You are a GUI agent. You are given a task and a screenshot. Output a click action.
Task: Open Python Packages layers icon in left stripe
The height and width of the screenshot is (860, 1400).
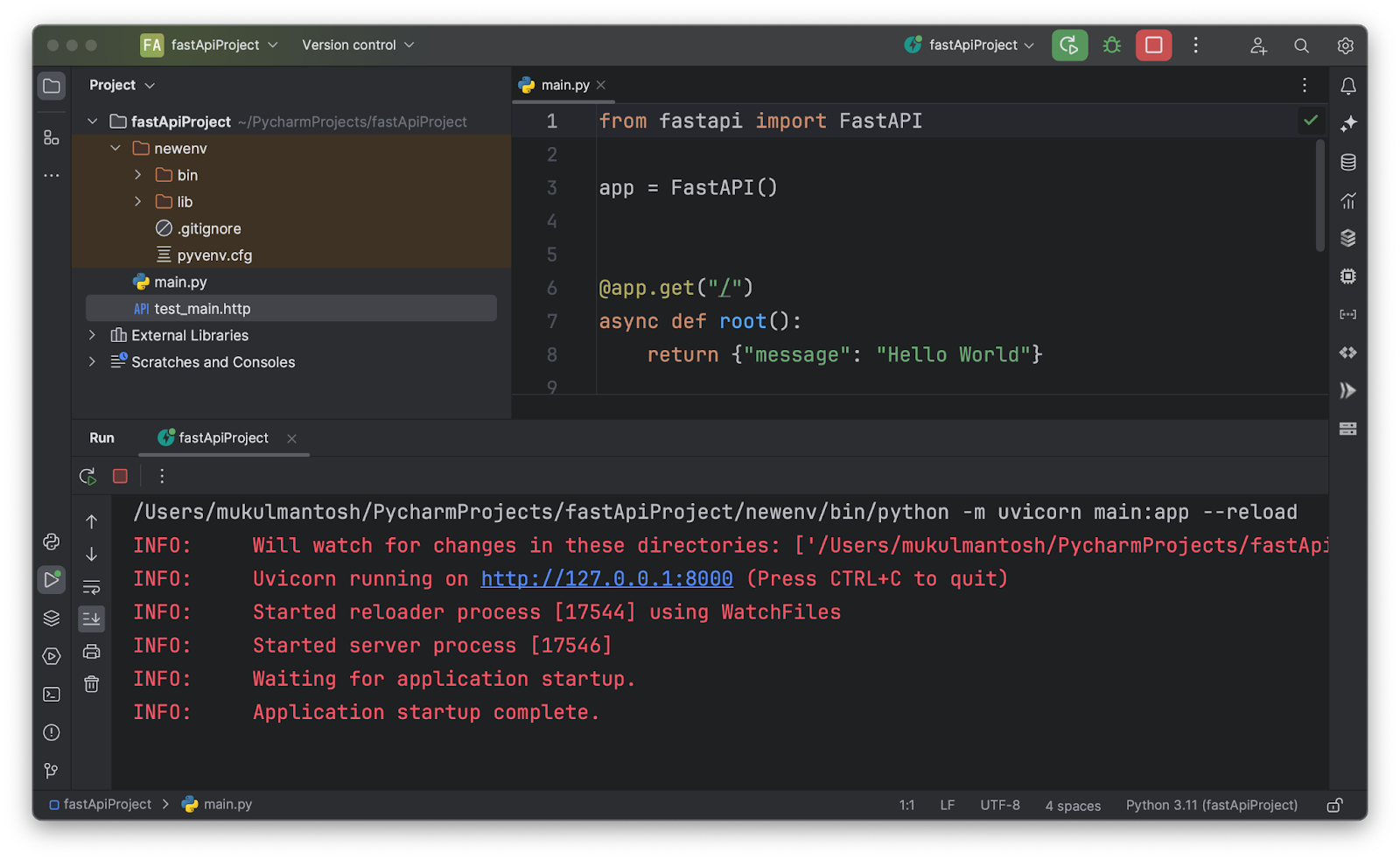(52, 618)
